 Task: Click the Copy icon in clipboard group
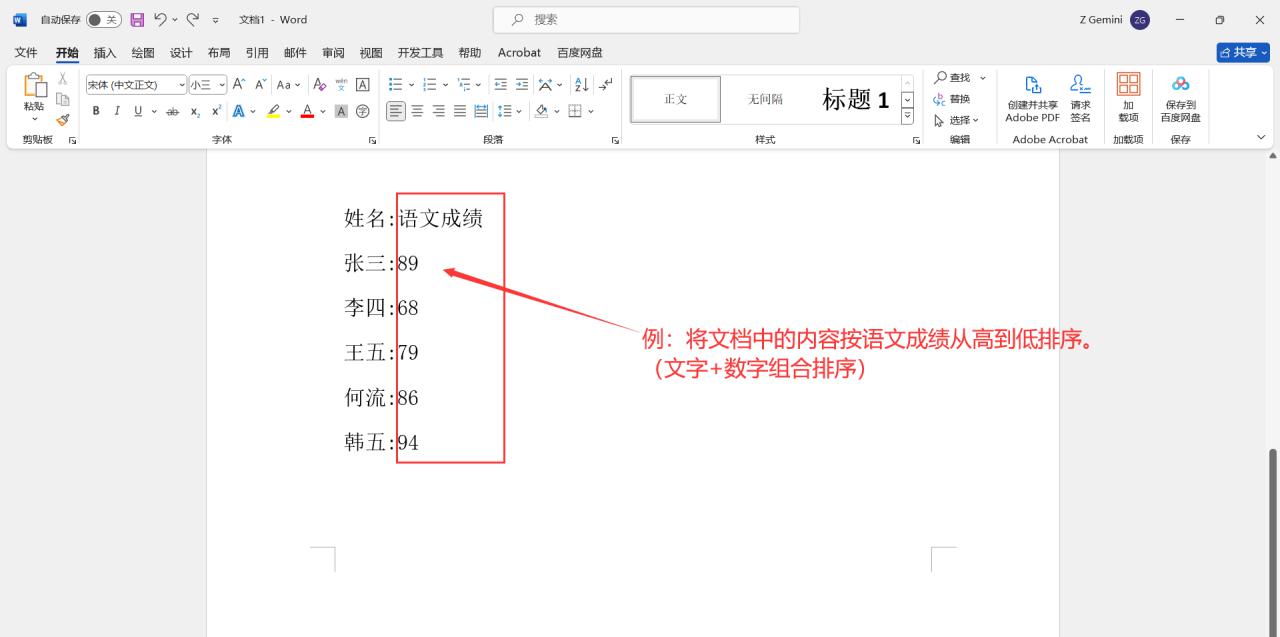[x=62, y=99]
